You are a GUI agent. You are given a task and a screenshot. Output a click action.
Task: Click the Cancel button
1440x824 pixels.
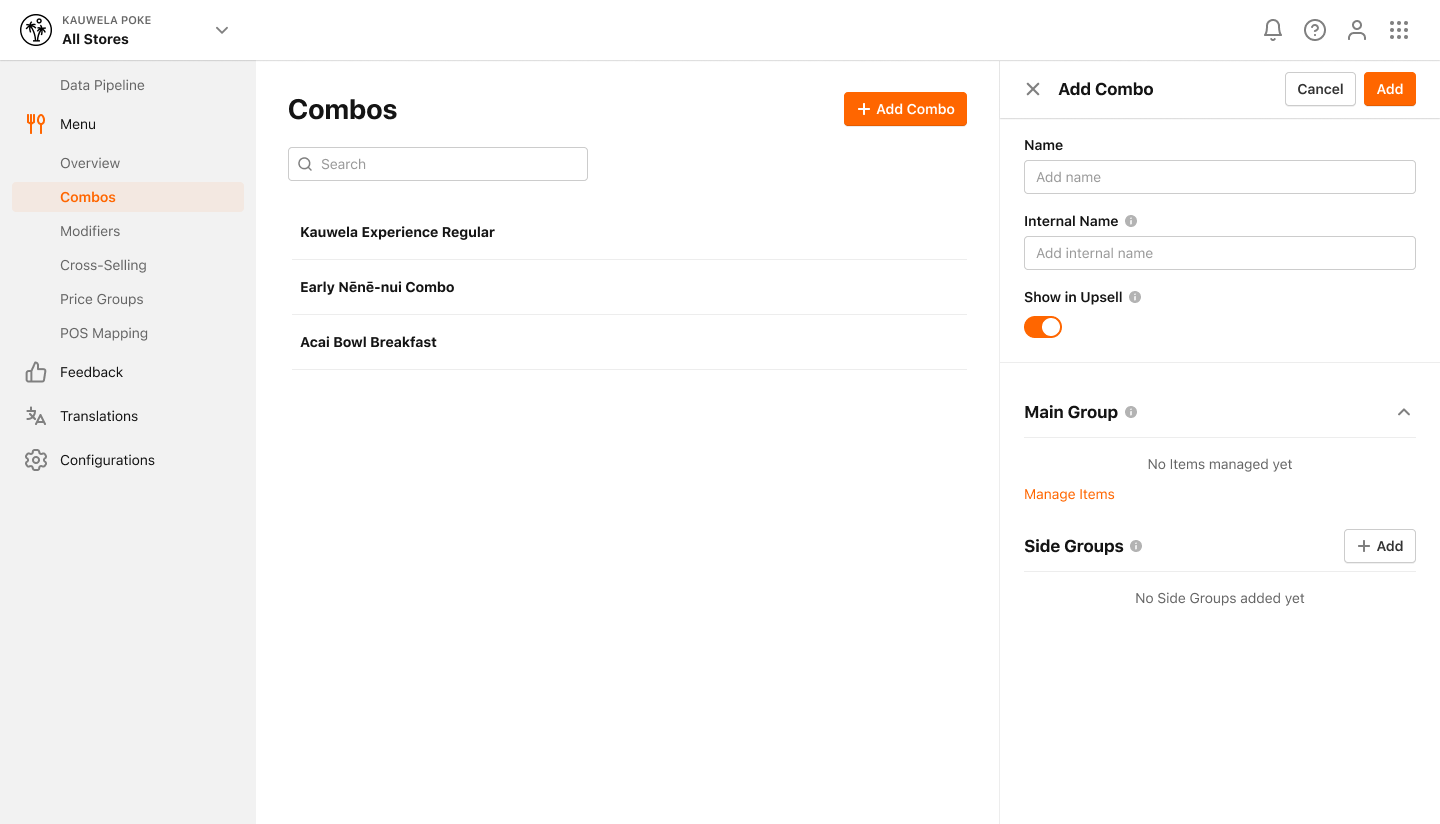(1319, 89)
